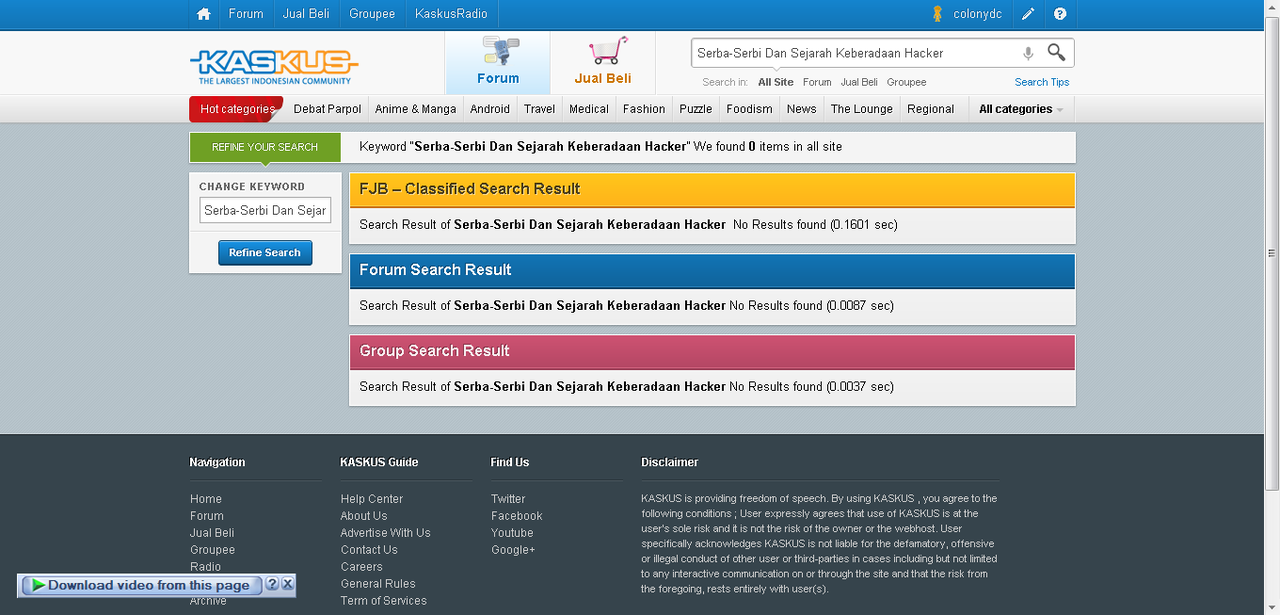Open Groupee in the top bar
Image resolution: width=1280 pixels, height=615 pixels.
tap(372, 14)
